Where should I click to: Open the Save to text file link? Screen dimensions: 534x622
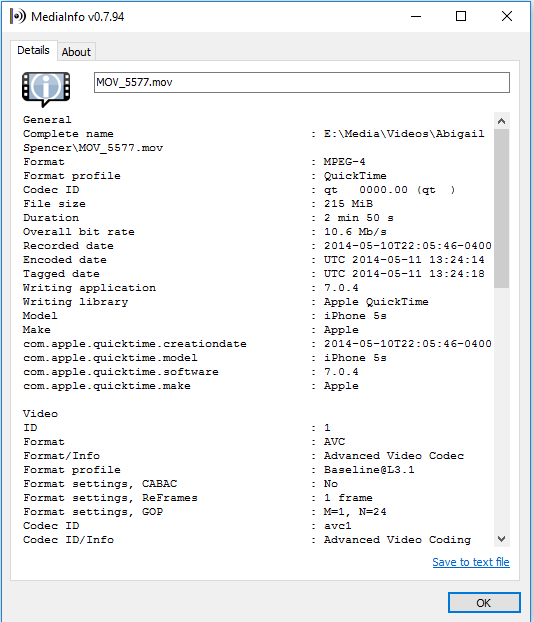tap(471, 562)
